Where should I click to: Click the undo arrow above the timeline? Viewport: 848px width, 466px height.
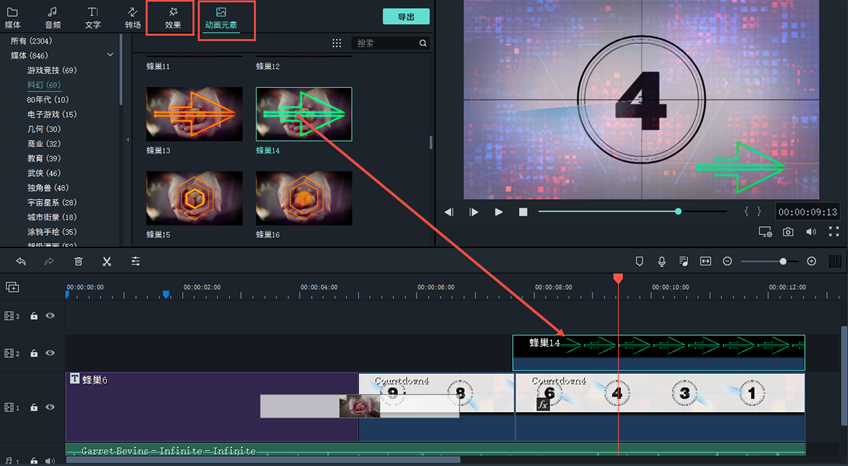20,261
